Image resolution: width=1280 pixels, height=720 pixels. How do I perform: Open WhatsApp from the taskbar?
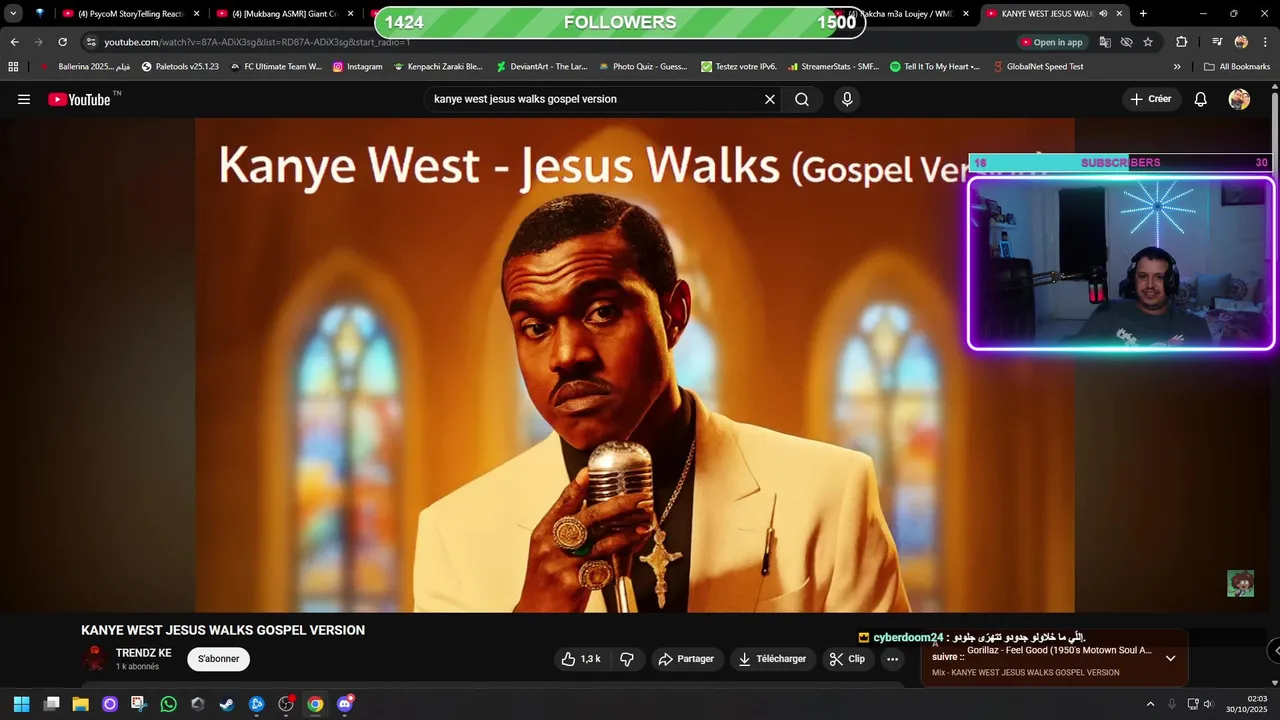(x=168, y=704)
